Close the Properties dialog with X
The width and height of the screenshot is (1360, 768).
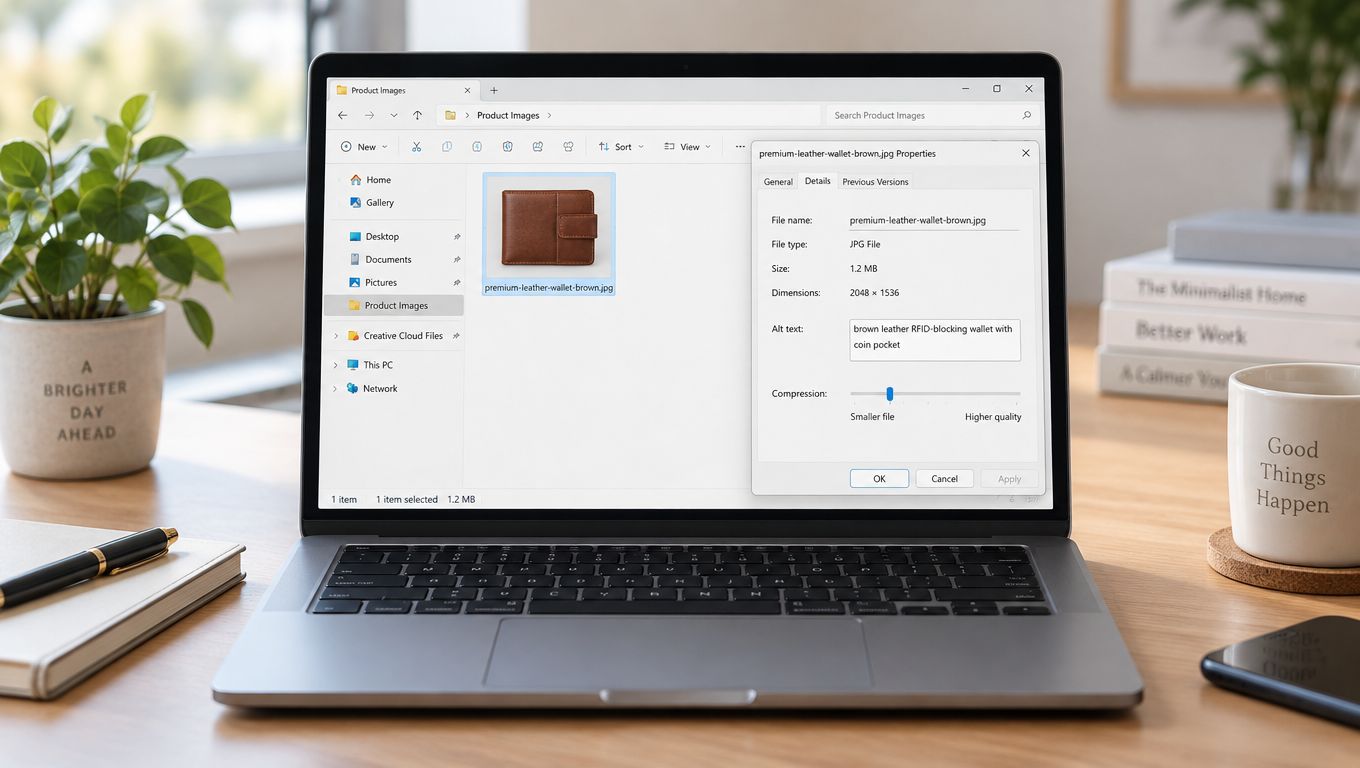(1025, 154)
